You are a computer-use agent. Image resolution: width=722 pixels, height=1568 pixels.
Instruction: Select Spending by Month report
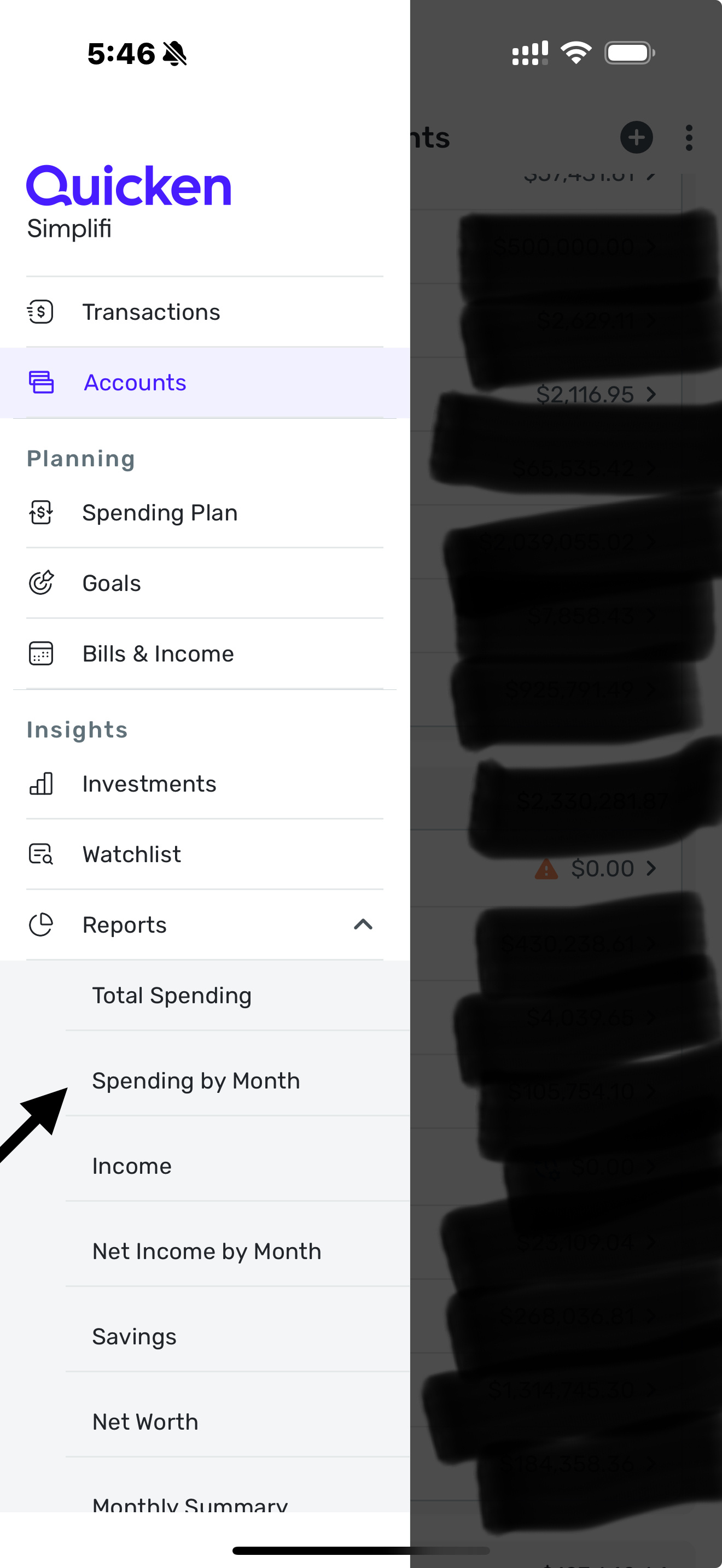(196, 1081)
